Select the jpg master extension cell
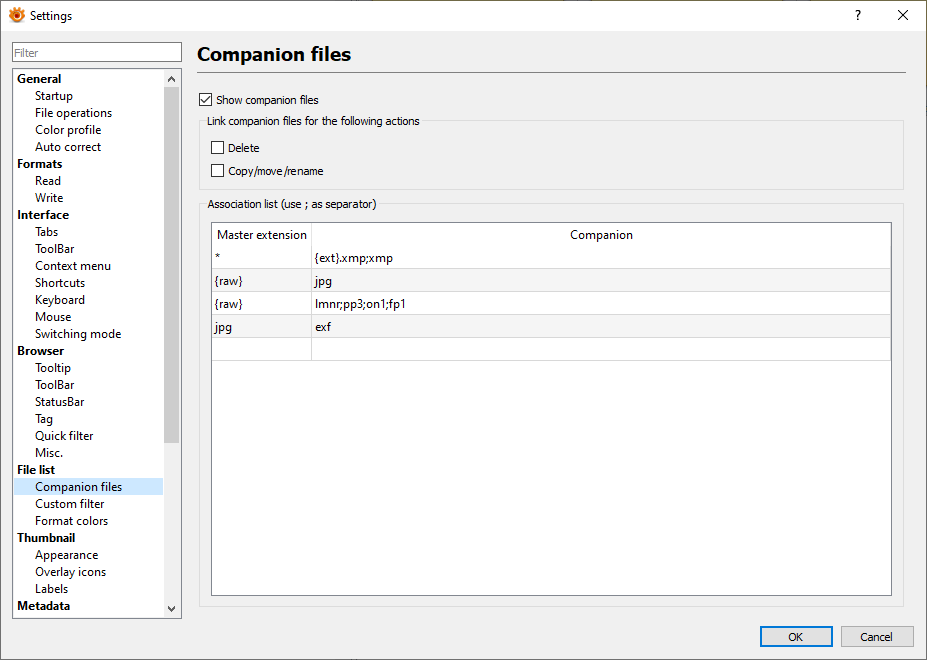 point(261,326)
